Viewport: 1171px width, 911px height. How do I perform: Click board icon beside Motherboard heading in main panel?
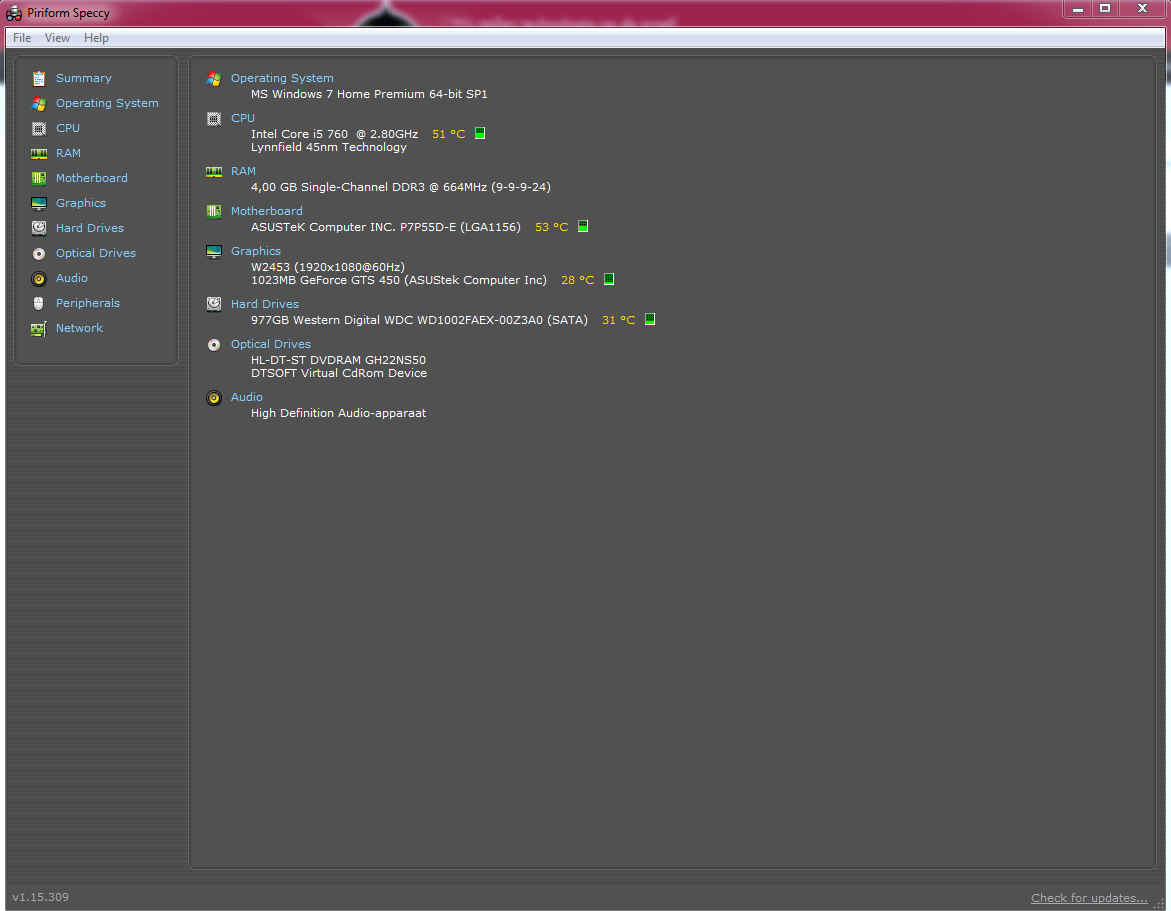click(214, 211)
